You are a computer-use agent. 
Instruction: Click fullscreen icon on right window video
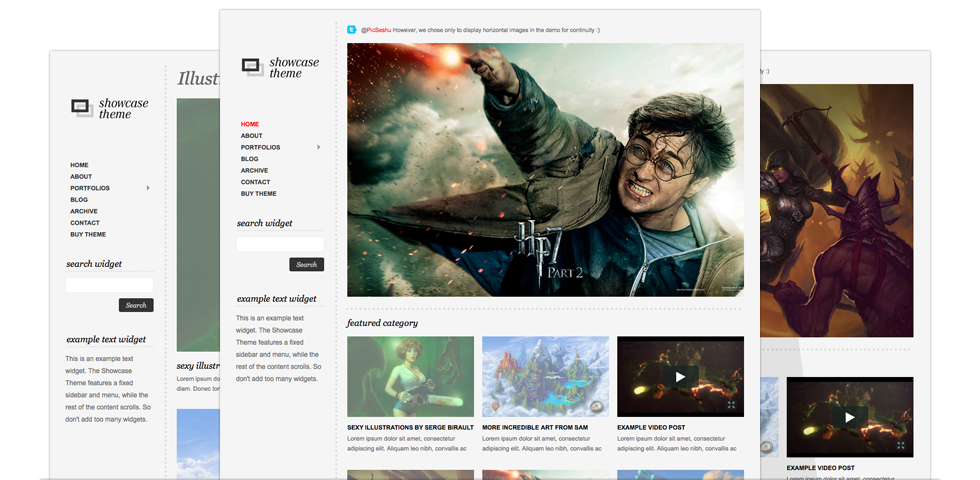(901, 445)
